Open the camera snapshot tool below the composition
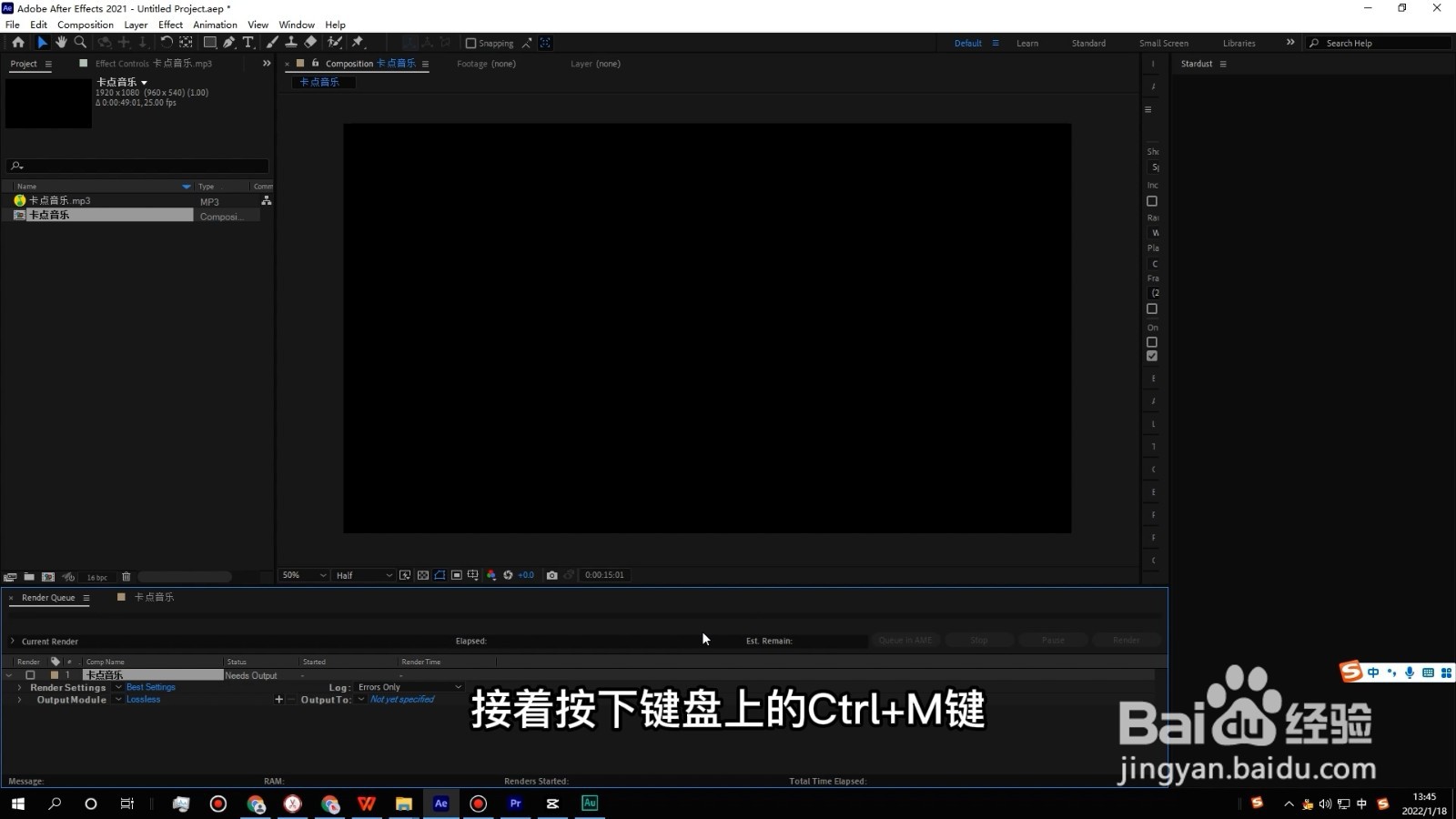The height and width of the screenshot is (819, 1456). point(551,575)
